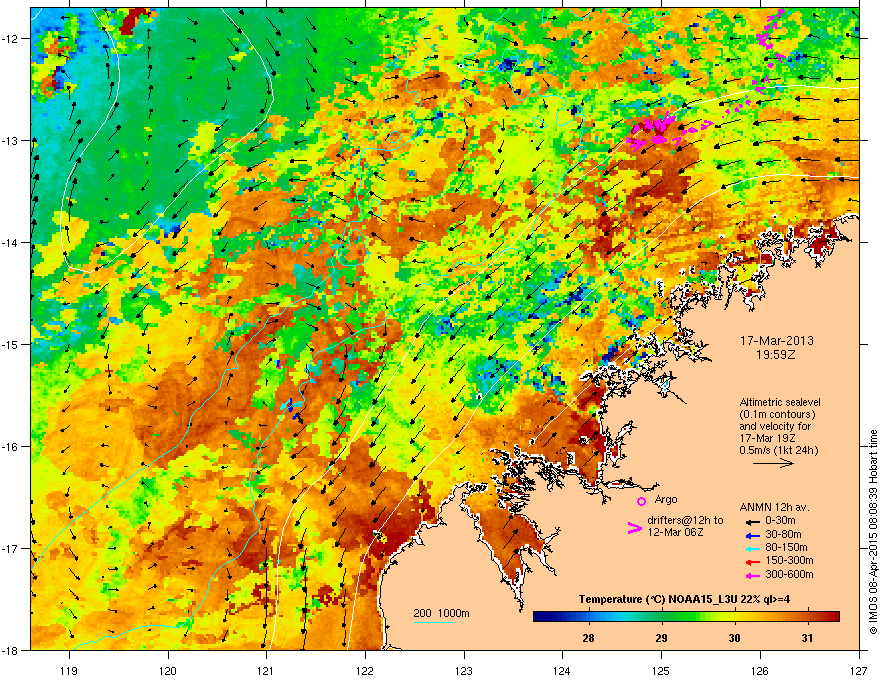Click the 'Altimetric sealevel' legend text
The image size is (880, 680).
(780, 402)
